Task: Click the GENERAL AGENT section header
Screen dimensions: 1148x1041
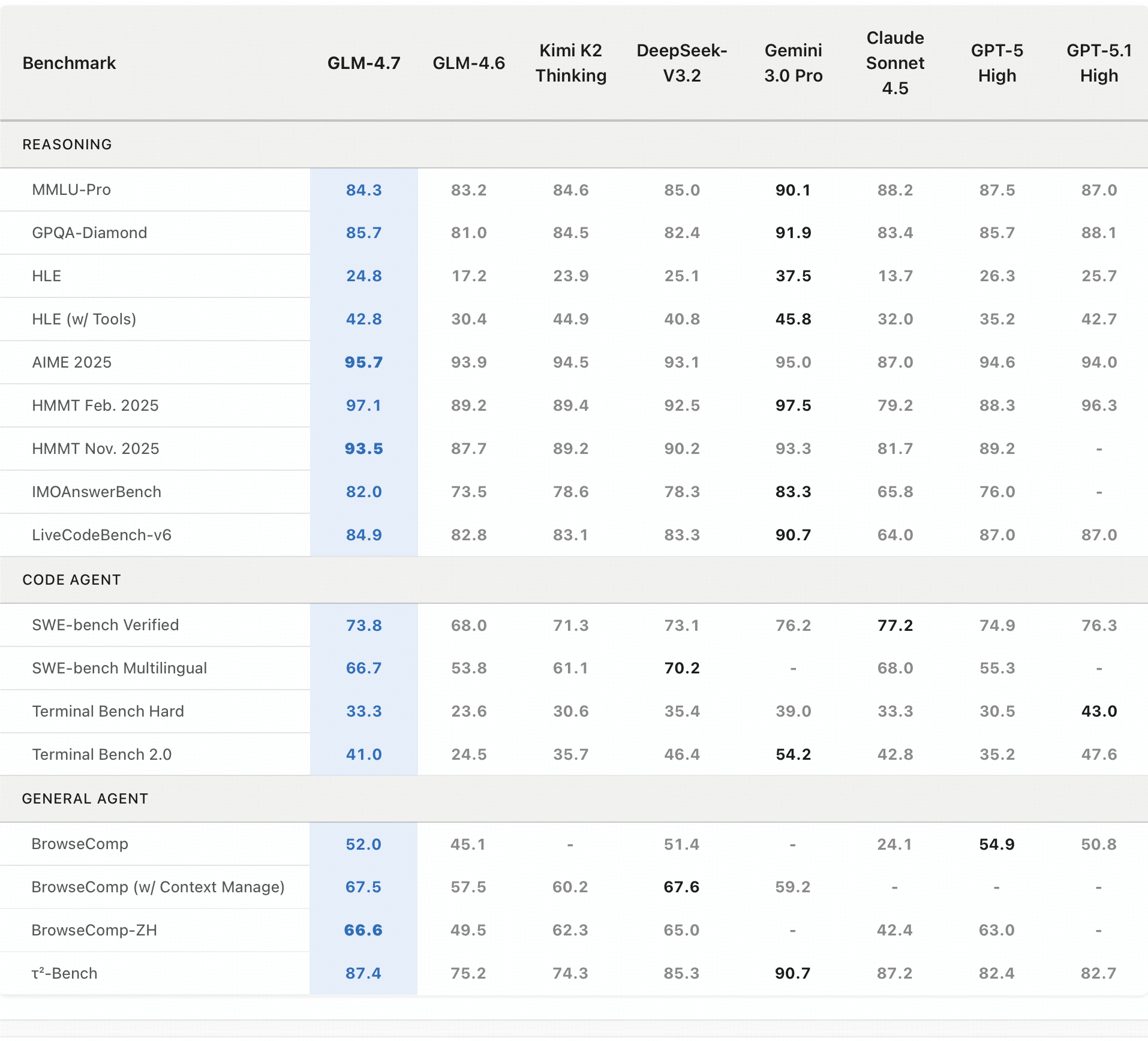Action: [x=85, y=798]
